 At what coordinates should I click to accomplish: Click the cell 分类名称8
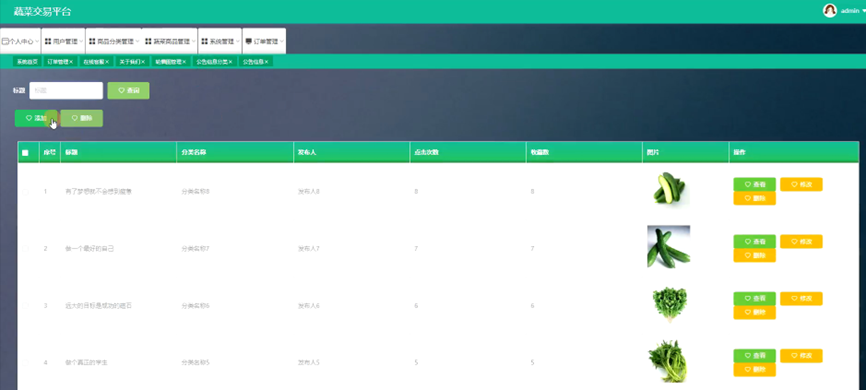(196, 192)
